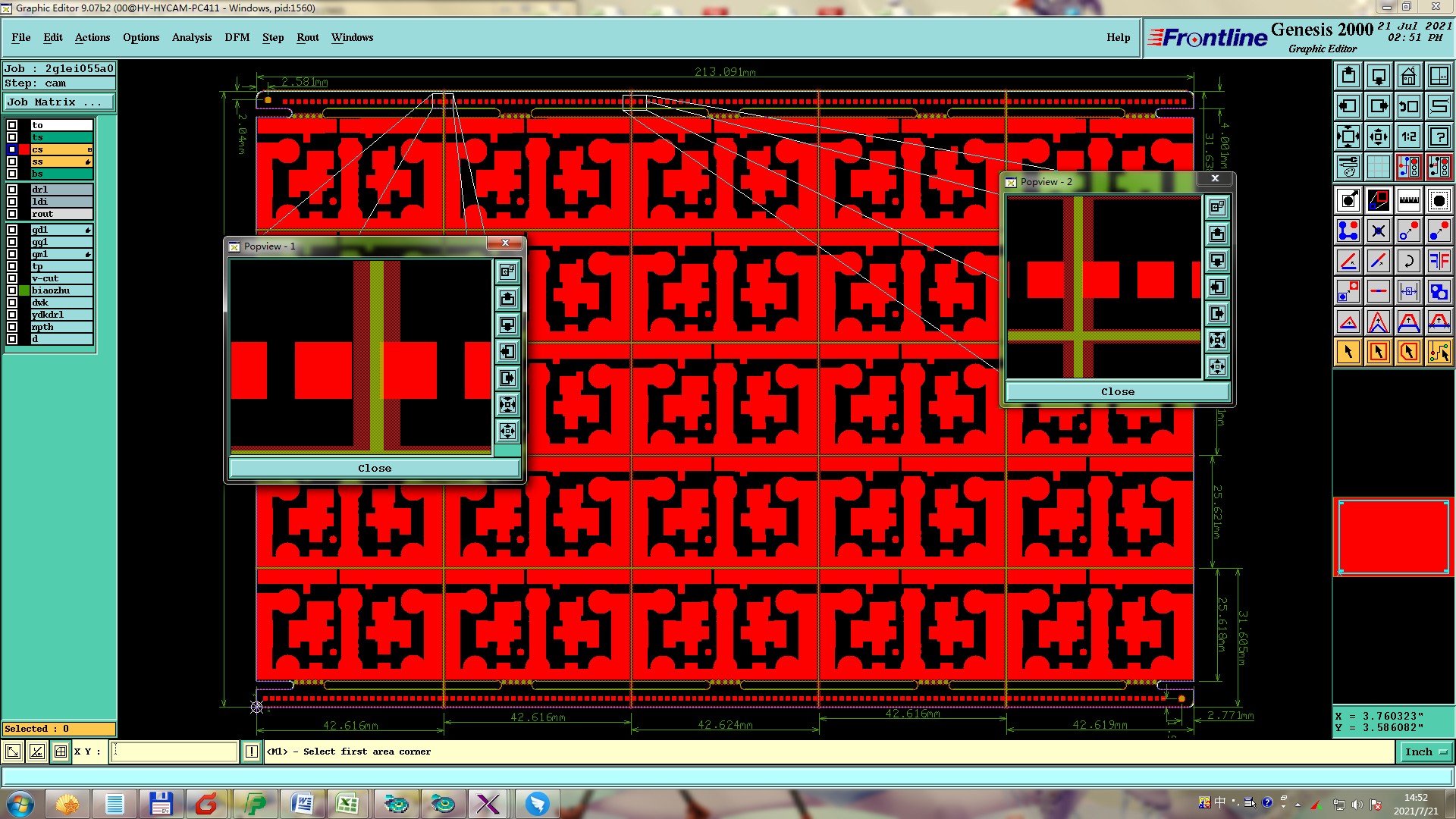Click the 1:2 zoom scale icon
This screenshot has width=1456, height=819.
[x=1408, y=136]
